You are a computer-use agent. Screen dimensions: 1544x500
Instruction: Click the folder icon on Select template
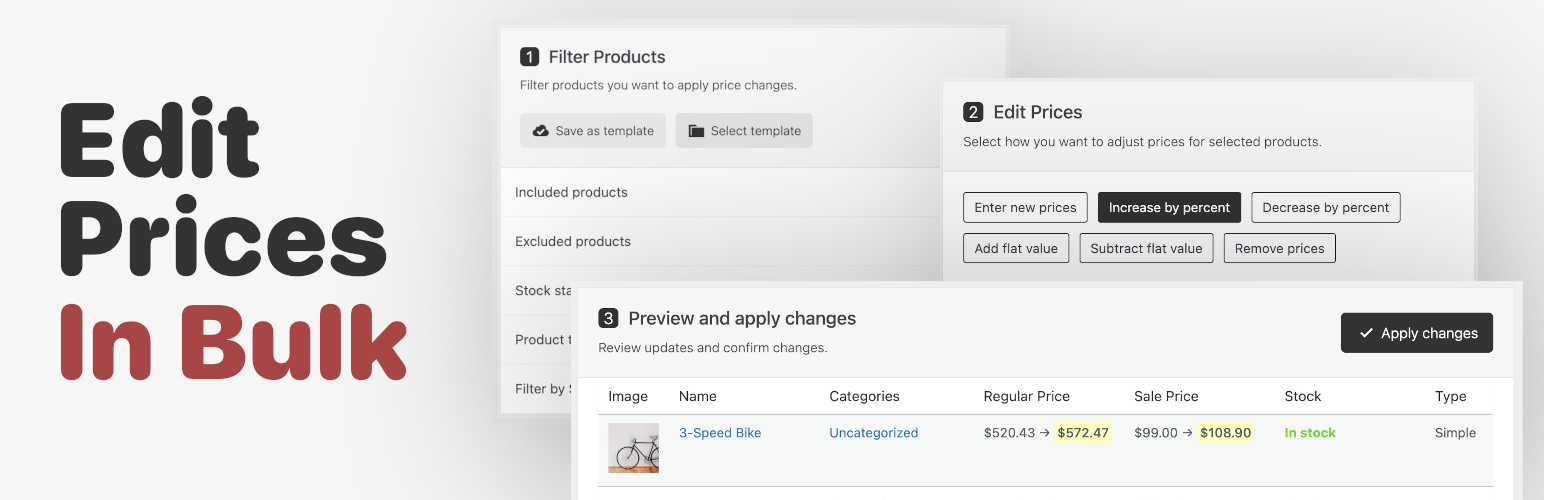696,131
